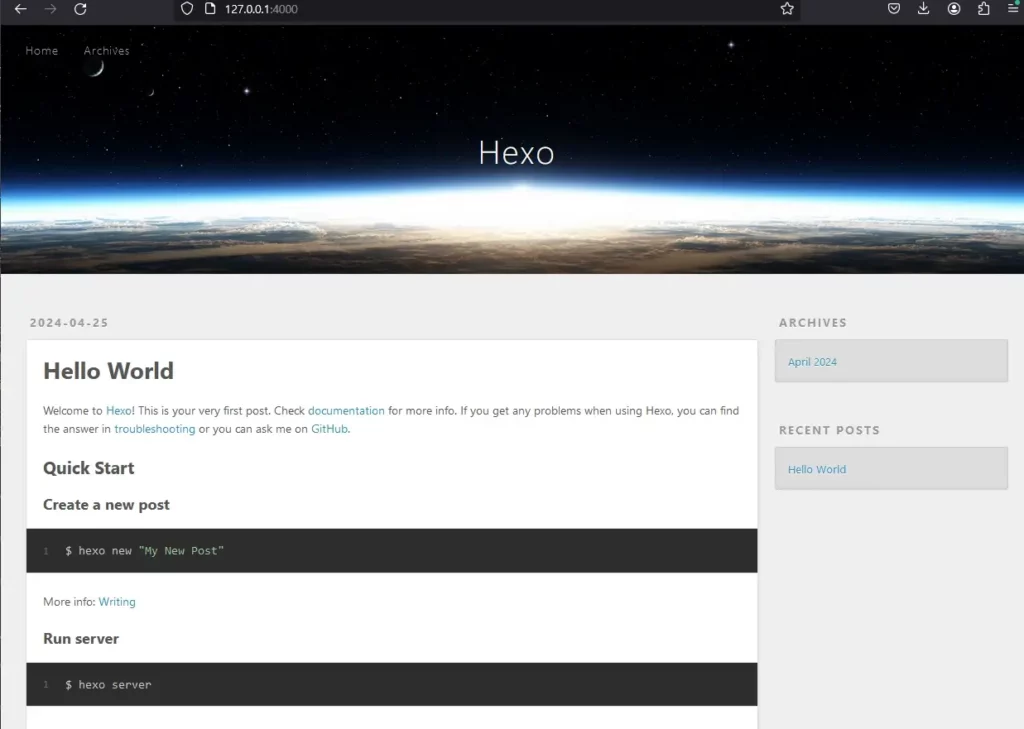Open the hamburger application menu

coord(1013,9)
